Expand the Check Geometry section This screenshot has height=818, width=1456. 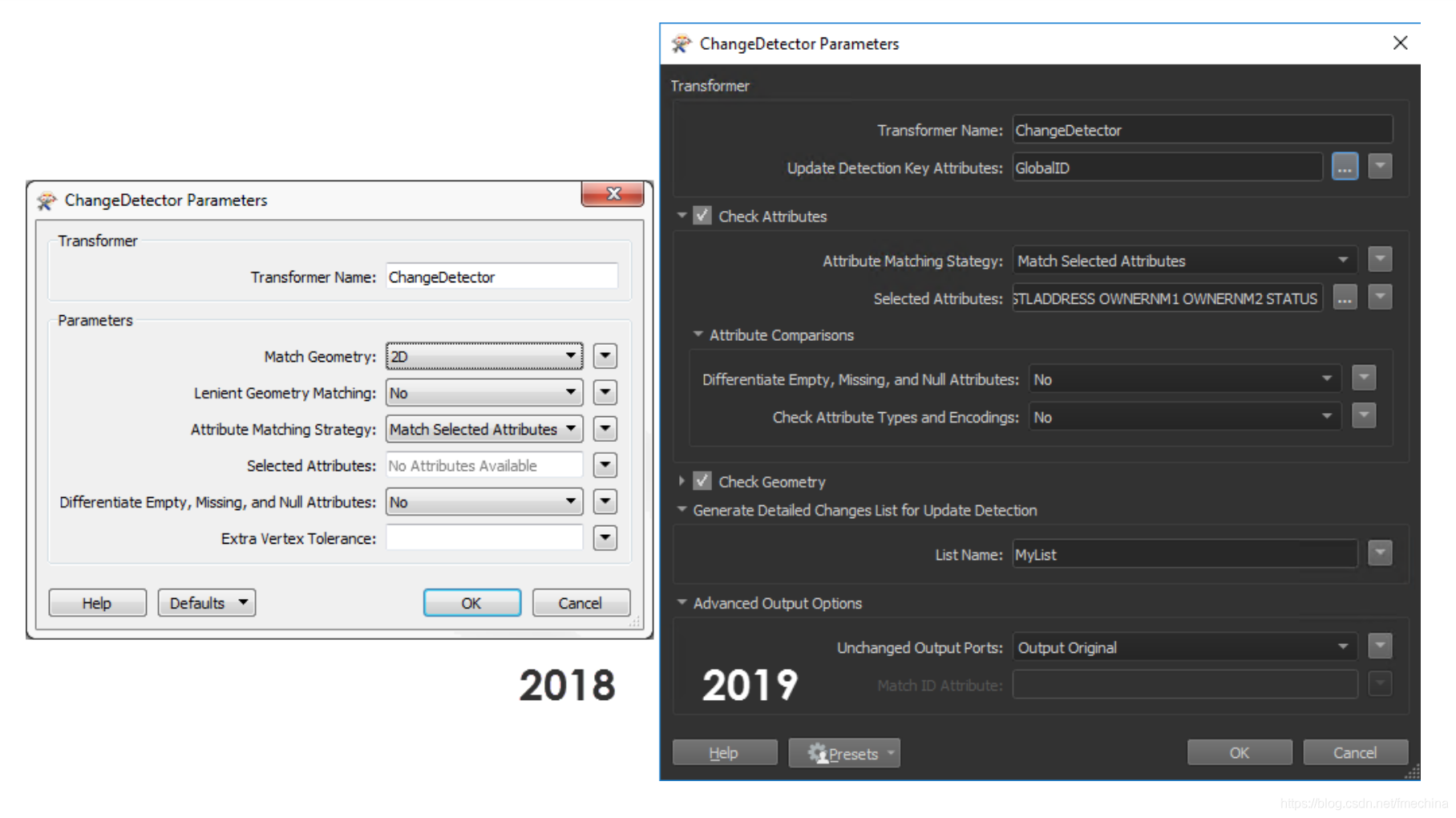click(x=681, y=480)
